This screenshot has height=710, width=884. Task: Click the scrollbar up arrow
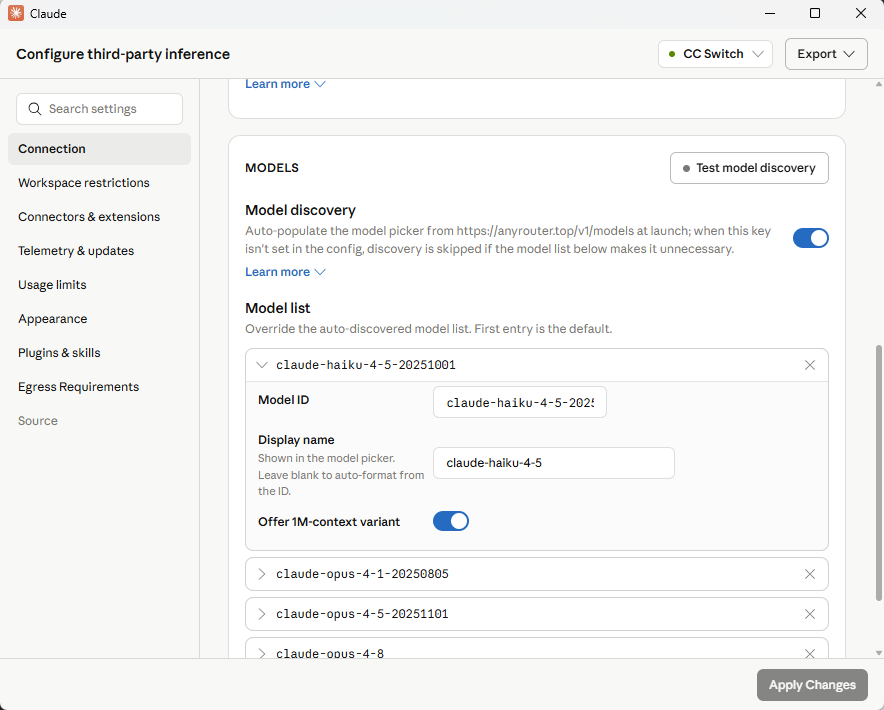point(878,84)
